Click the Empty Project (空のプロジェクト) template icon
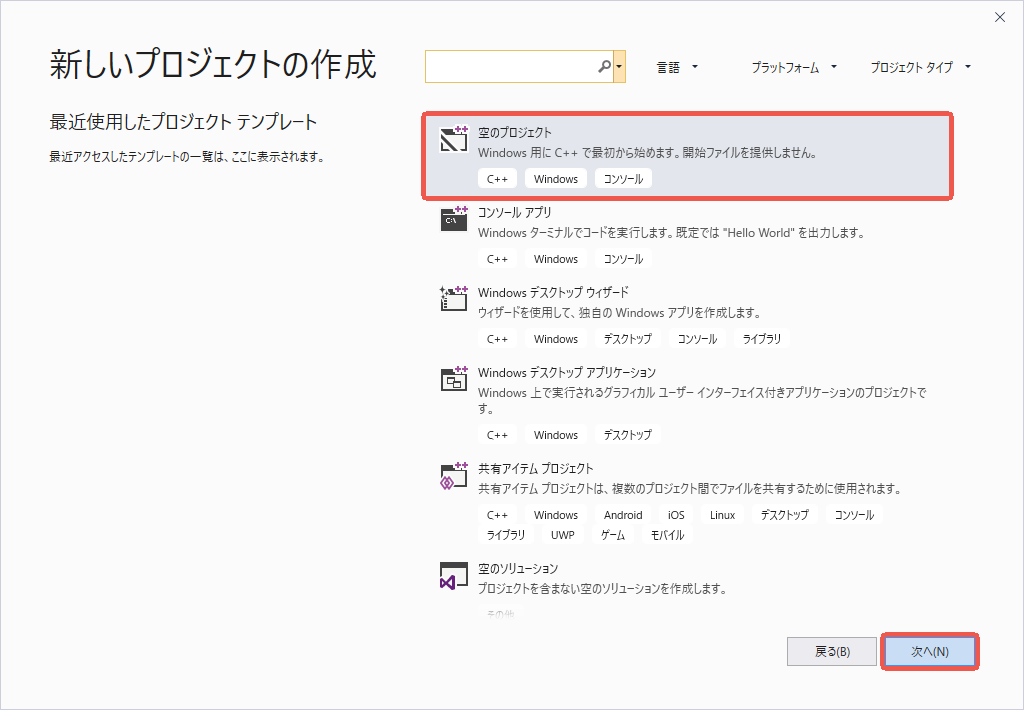This screenshot has width=1024, height=710. pos(454,140)
